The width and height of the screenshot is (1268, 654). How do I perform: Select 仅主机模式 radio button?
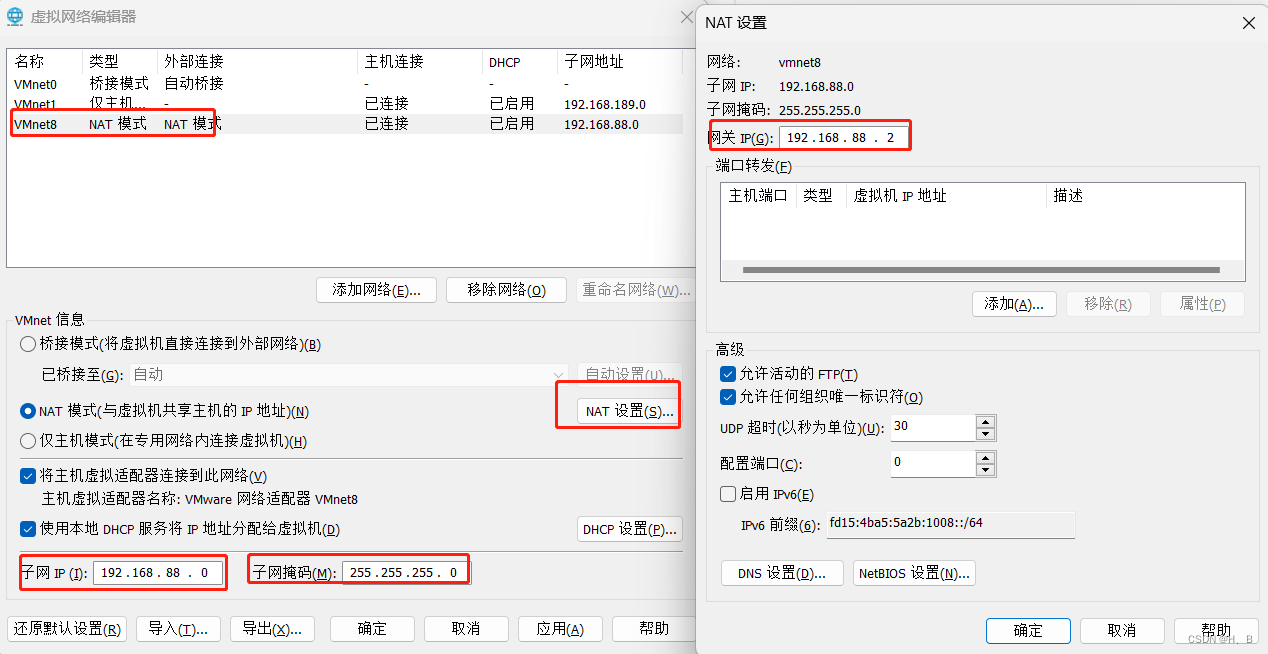click(28, 441)
